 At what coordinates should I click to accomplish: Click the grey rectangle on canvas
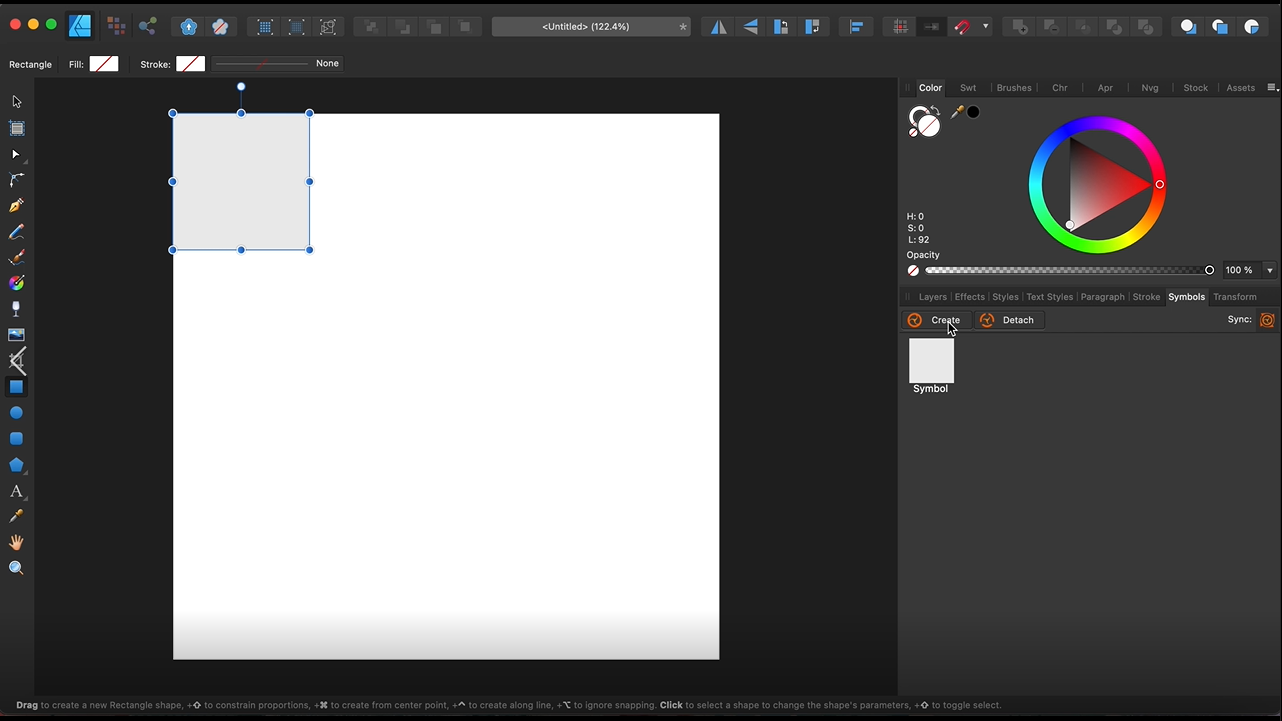coord(241,182)
